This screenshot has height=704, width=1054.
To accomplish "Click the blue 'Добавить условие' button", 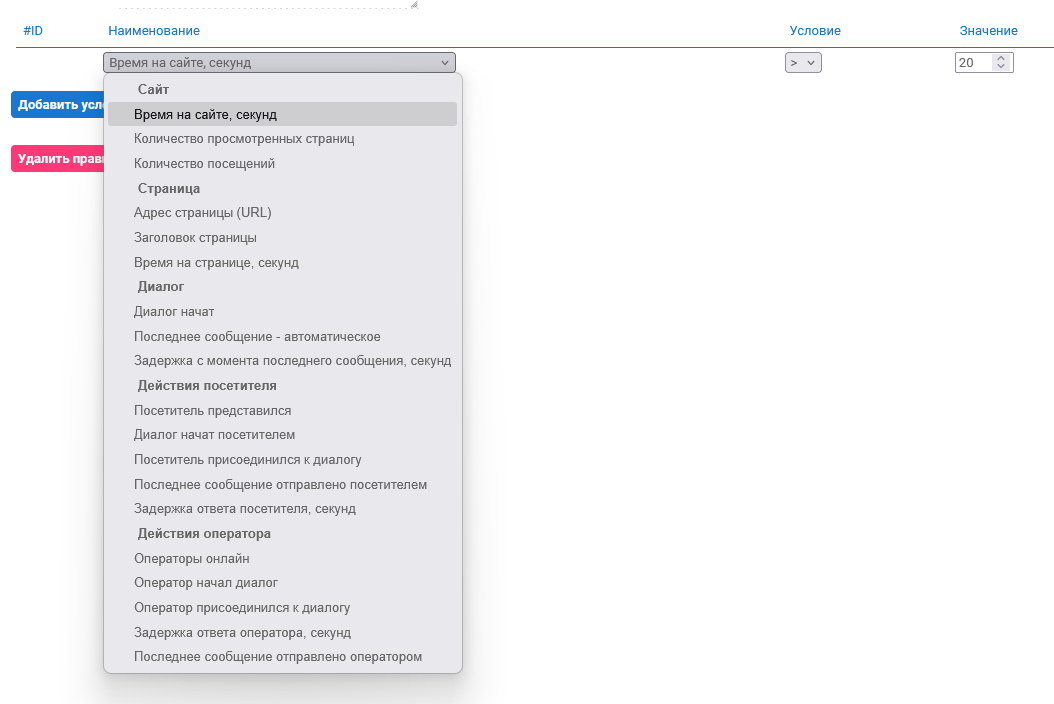I will (x=57, y=104).
